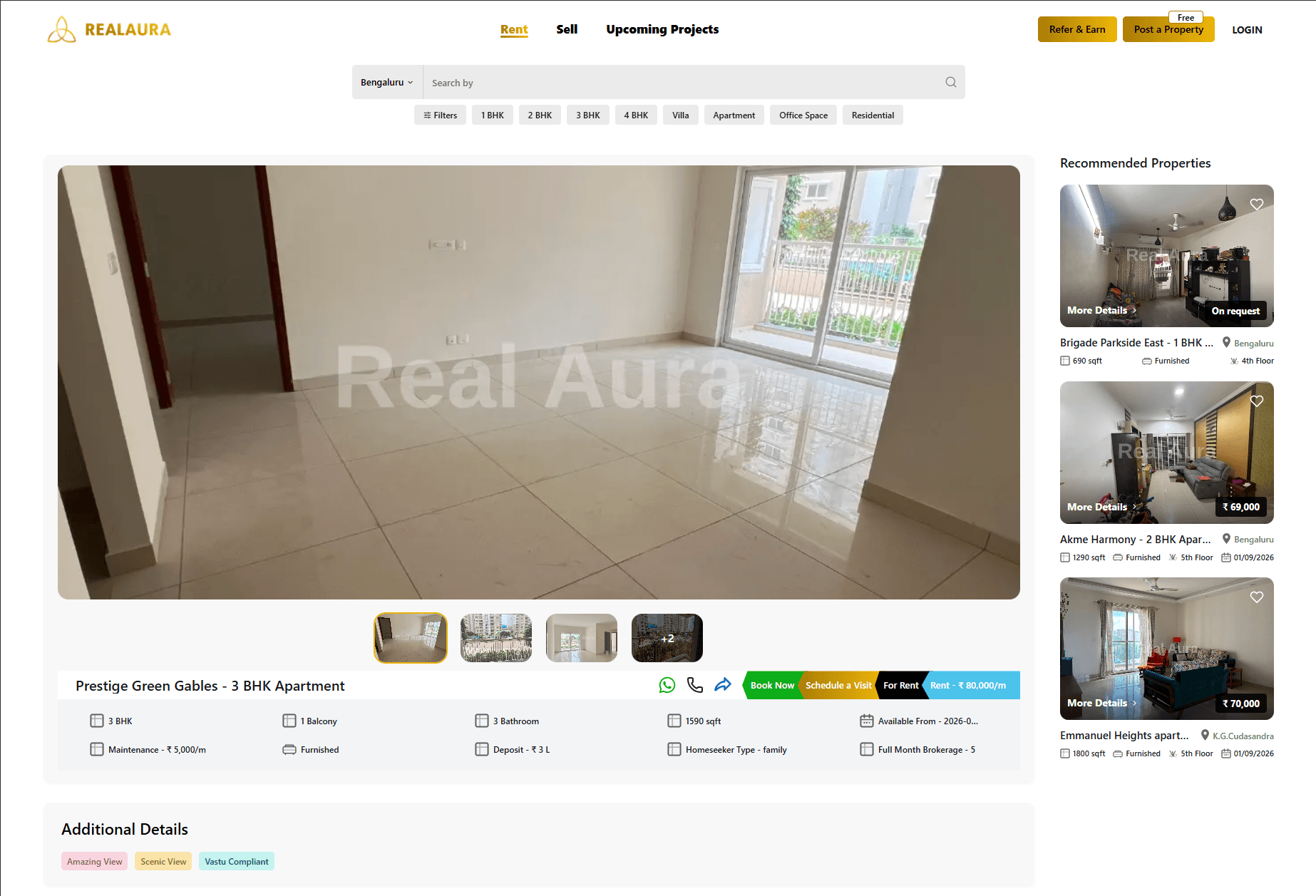The image size is (1316, 896).
Task: Click the phone call icon
Action: (695, 685)
